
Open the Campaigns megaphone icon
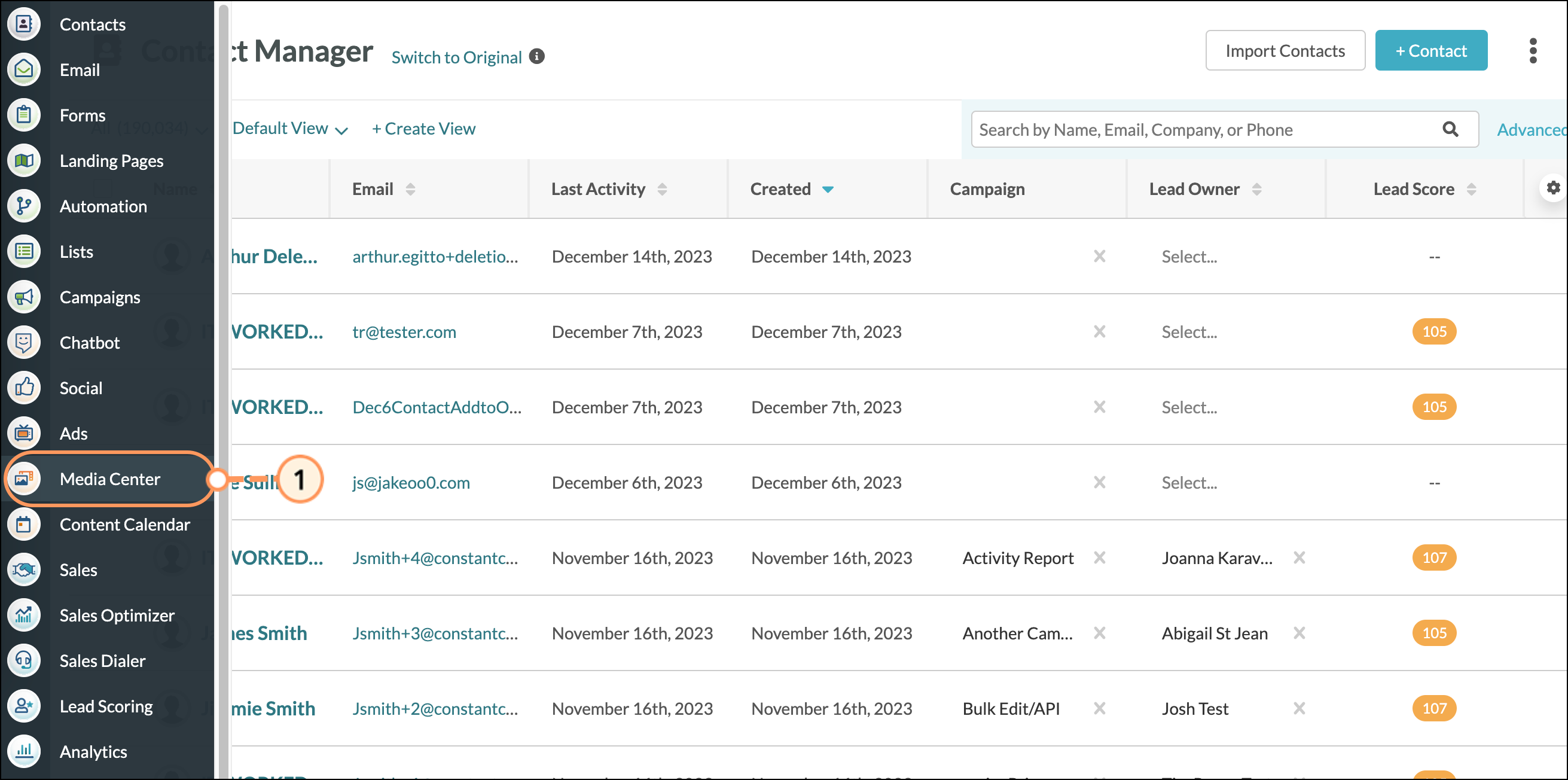pos(24,297)
